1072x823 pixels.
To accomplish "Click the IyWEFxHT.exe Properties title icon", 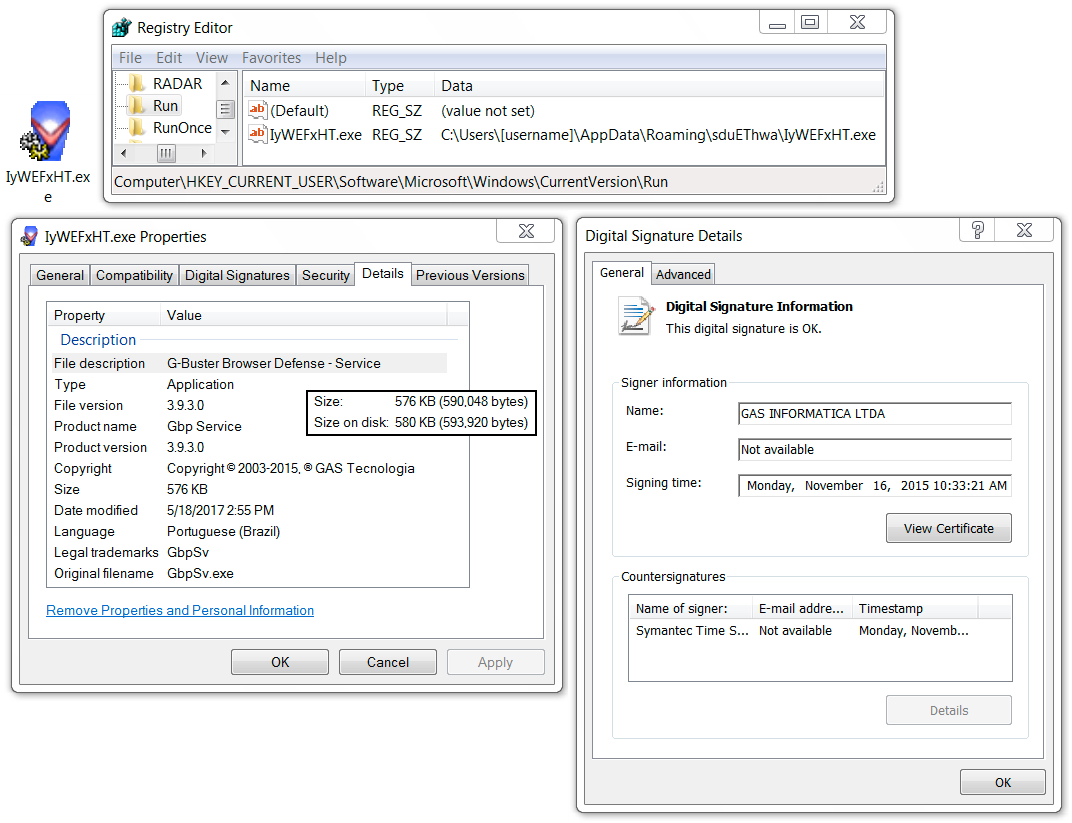I will tap(29, 237).
